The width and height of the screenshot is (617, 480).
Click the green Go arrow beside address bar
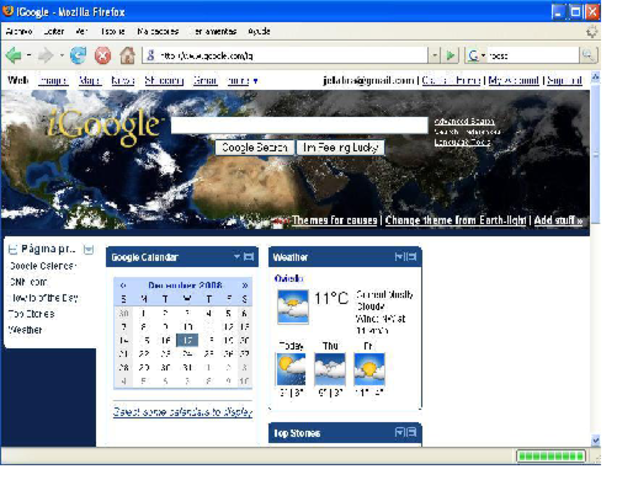(451, 55)
